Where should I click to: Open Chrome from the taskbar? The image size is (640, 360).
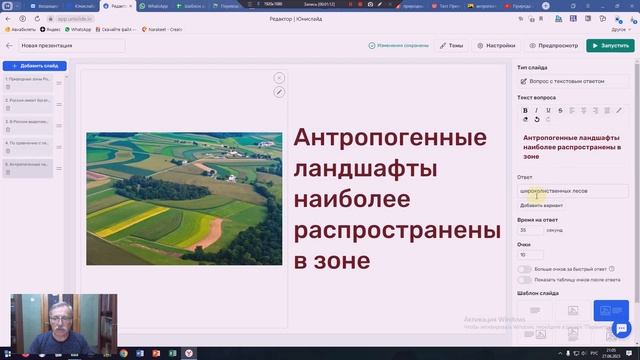pyautogui.click(x=124, y=353)
